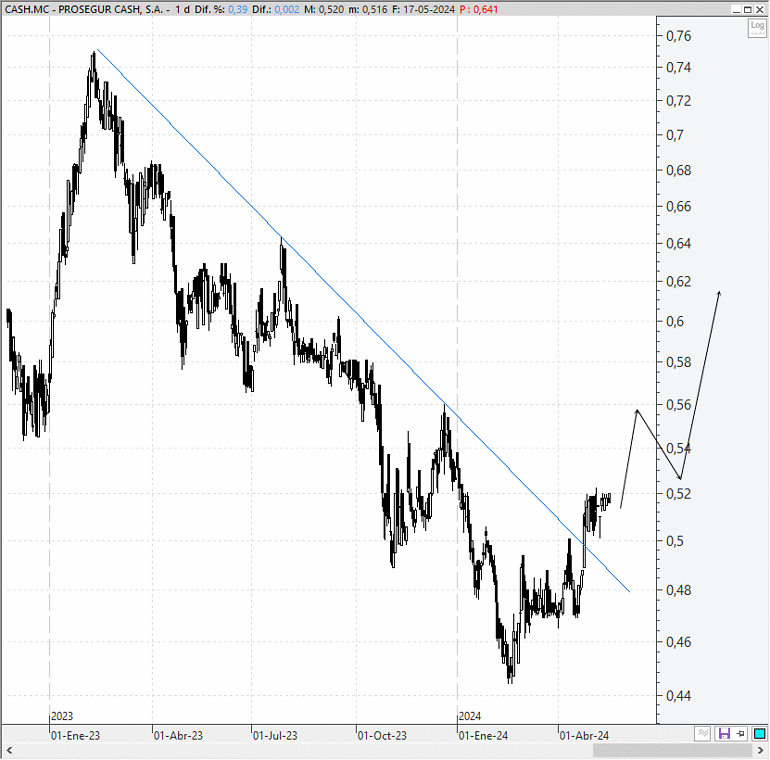Close the CASH.MC chart window
The width and height of the screenshot is (770, 760).
point(759,9)
